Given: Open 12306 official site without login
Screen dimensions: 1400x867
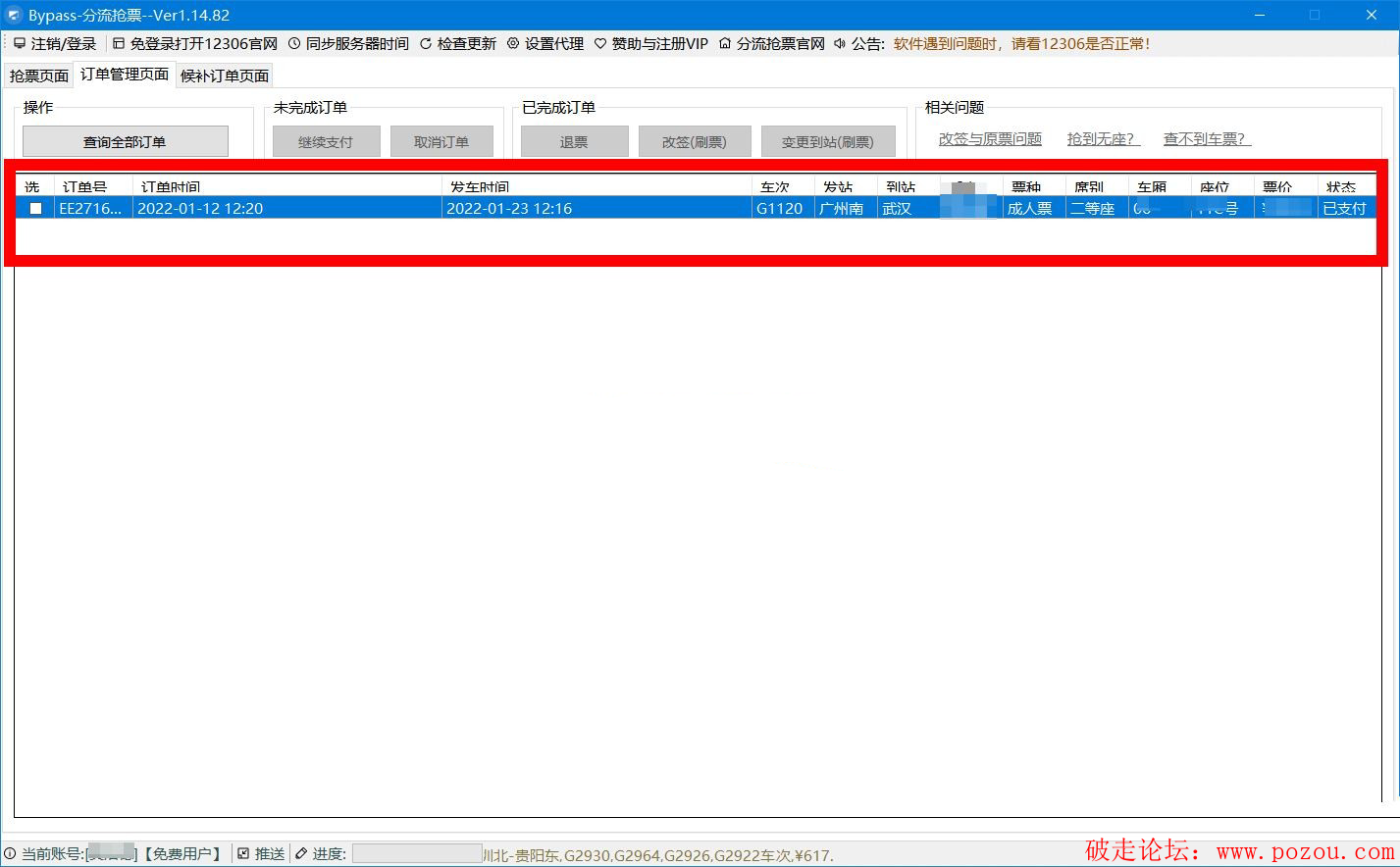Looking at the screenshot, I should click(119, 44).
